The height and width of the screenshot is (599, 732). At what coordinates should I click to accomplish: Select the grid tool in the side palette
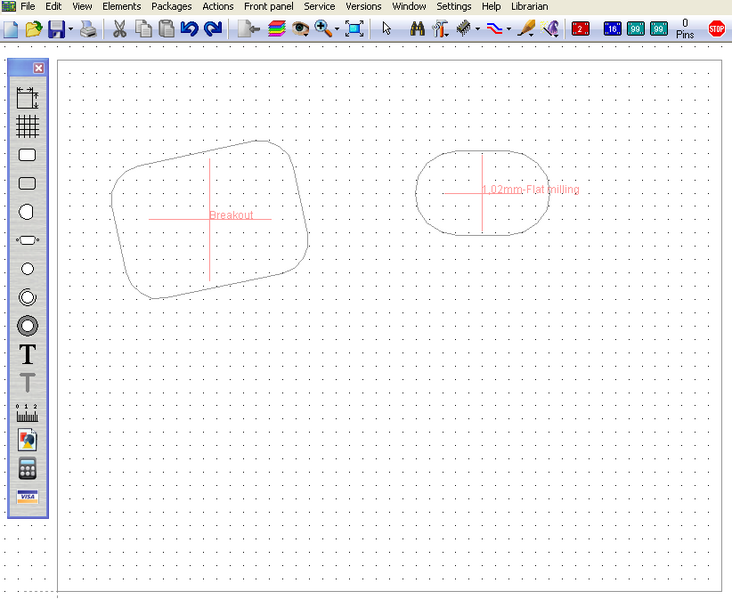pyautogui.click(x=27, y=126)
